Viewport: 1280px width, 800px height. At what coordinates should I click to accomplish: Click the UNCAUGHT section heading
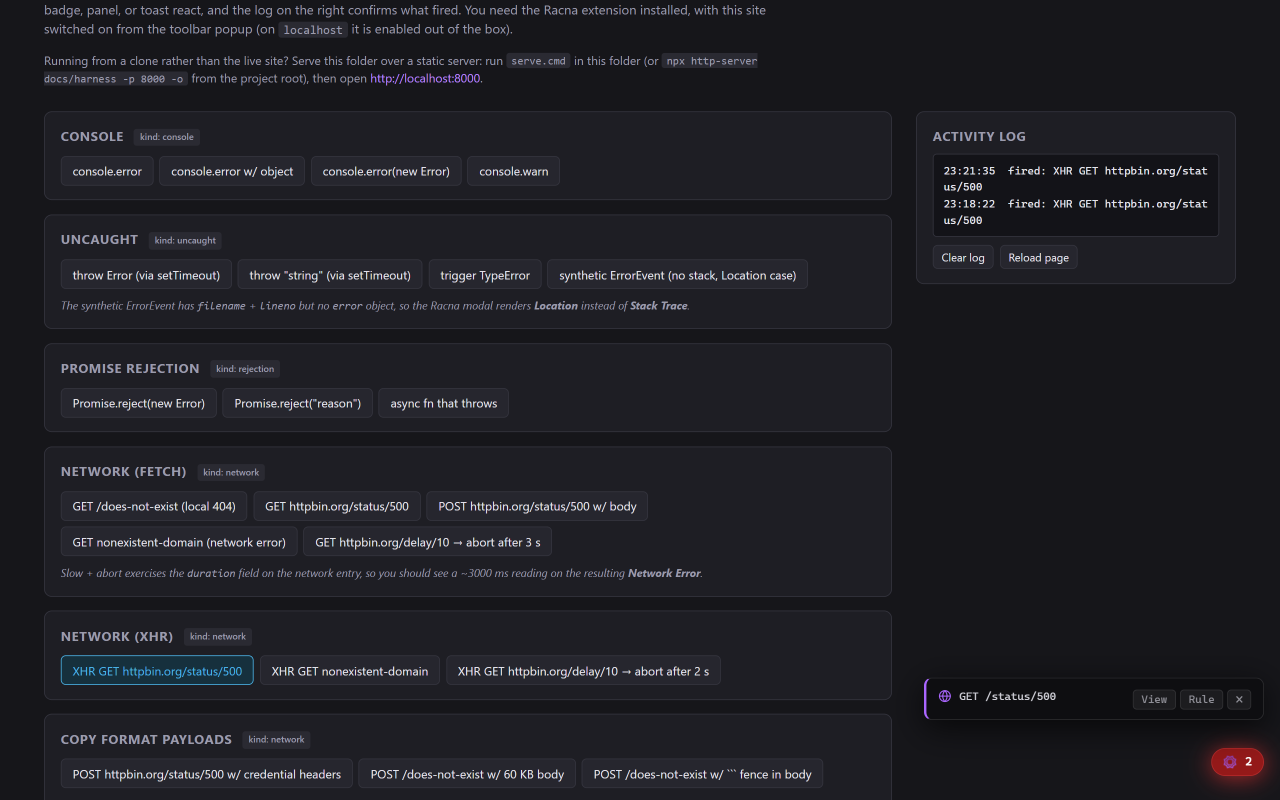[x=99, y=239]
